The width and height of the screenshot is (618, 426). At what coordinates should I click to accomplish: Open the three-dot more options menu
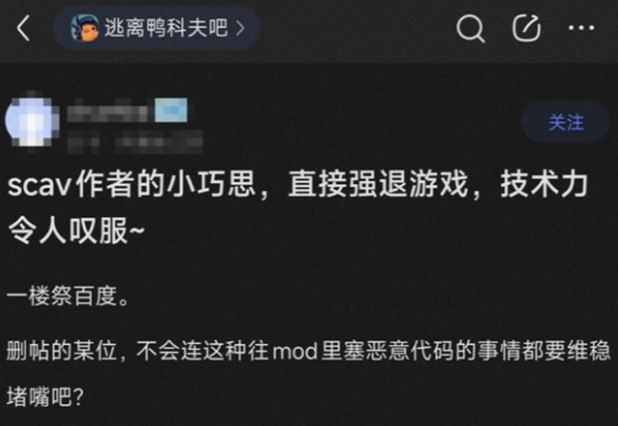tap(581, 28)
